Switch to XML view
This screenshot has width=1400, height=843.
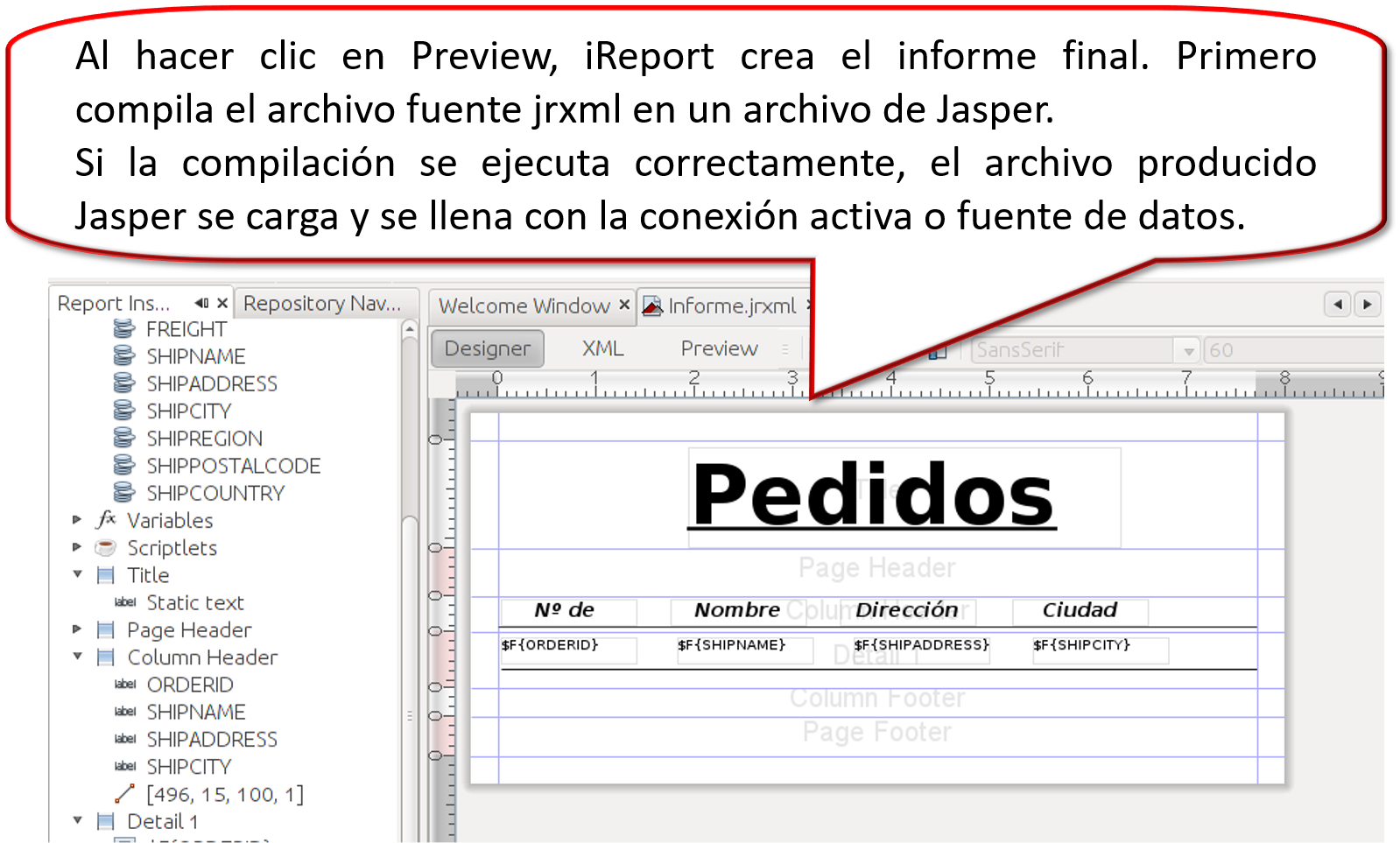[603, 348]
